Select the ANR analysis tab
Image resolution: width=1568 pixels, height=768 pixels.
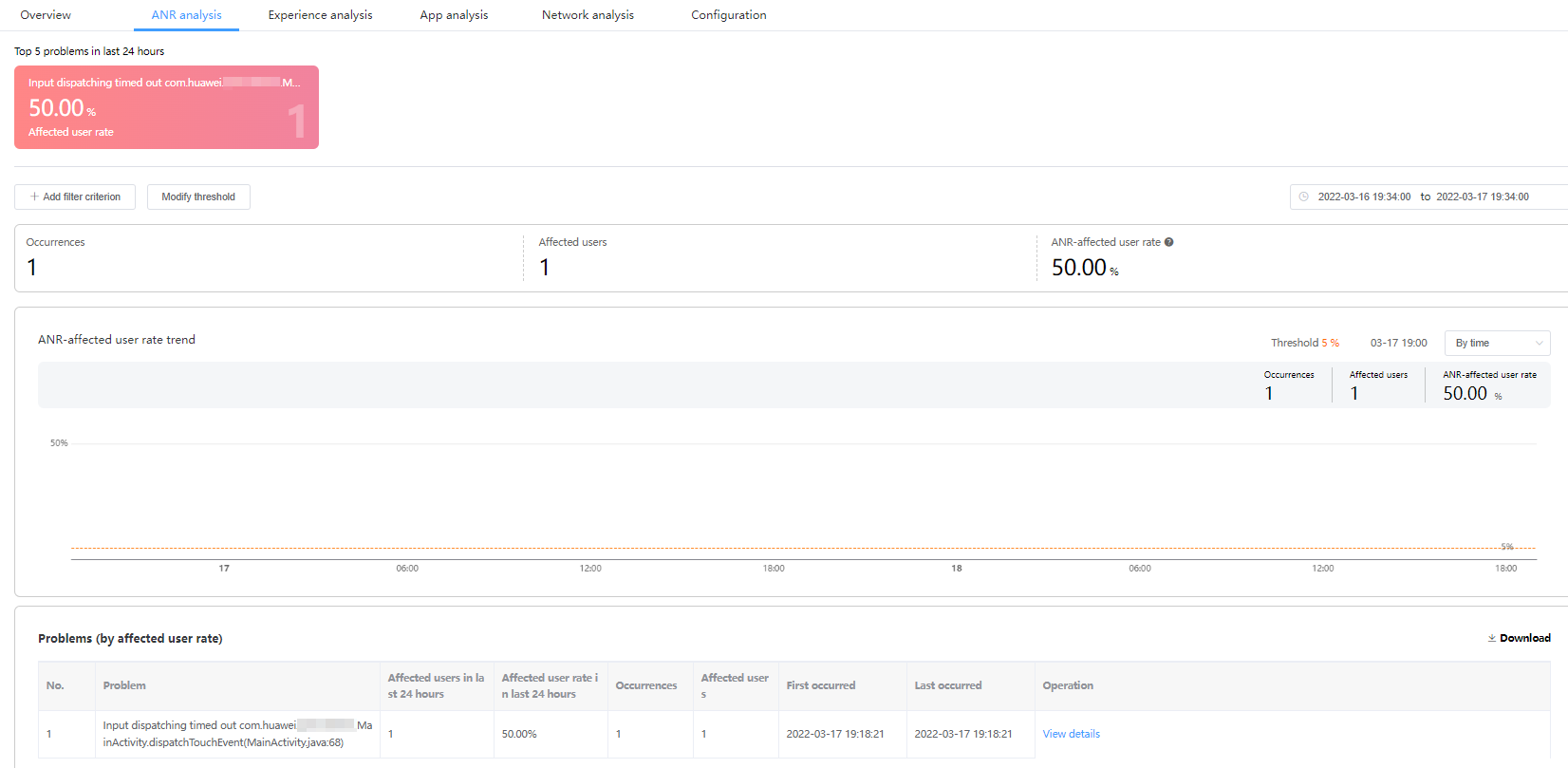coord(186,15)
